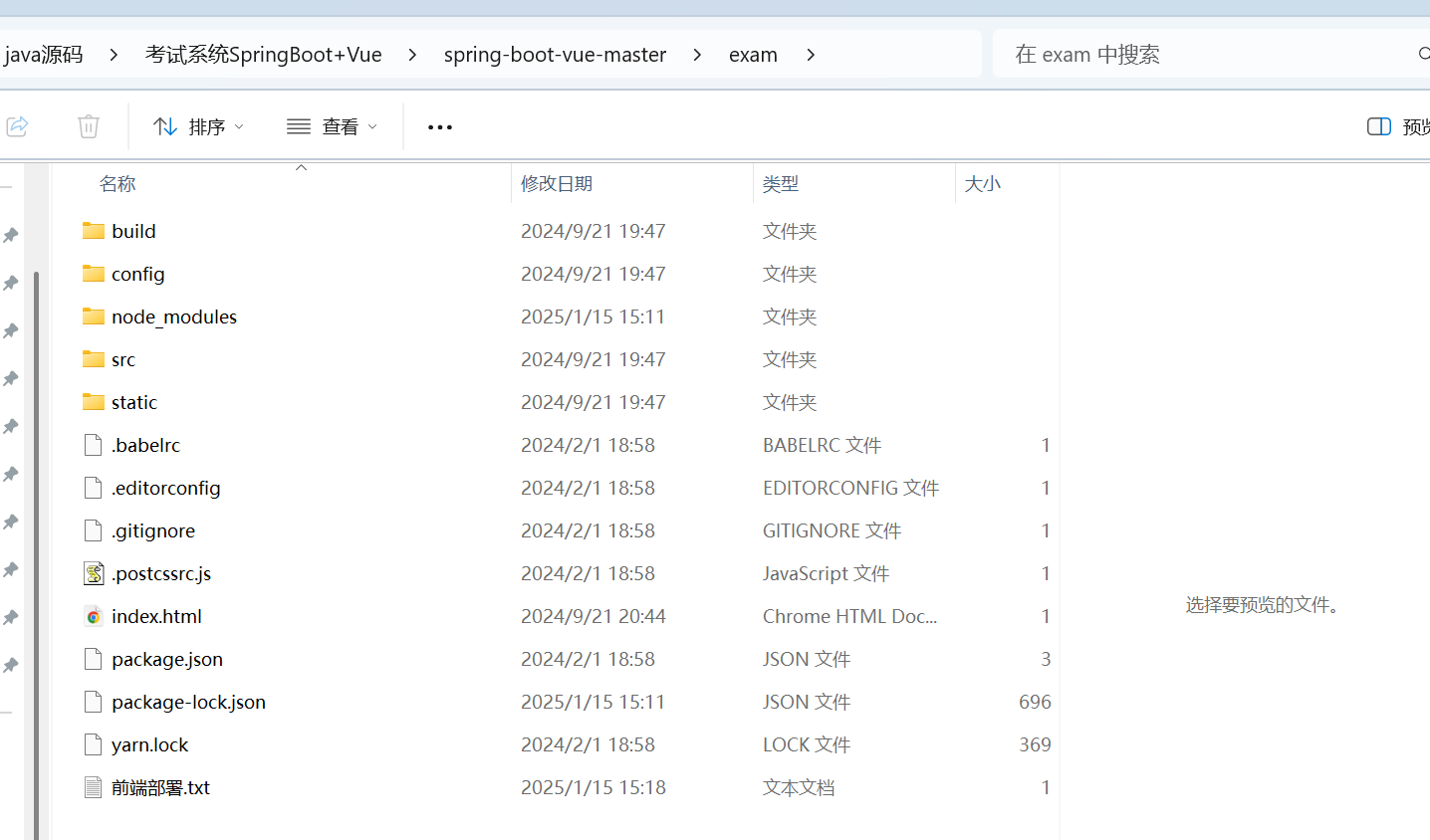The image size is (1430, 840).
Task: Expand chevron after exam breadcrumb
Action: pos(811,55)
